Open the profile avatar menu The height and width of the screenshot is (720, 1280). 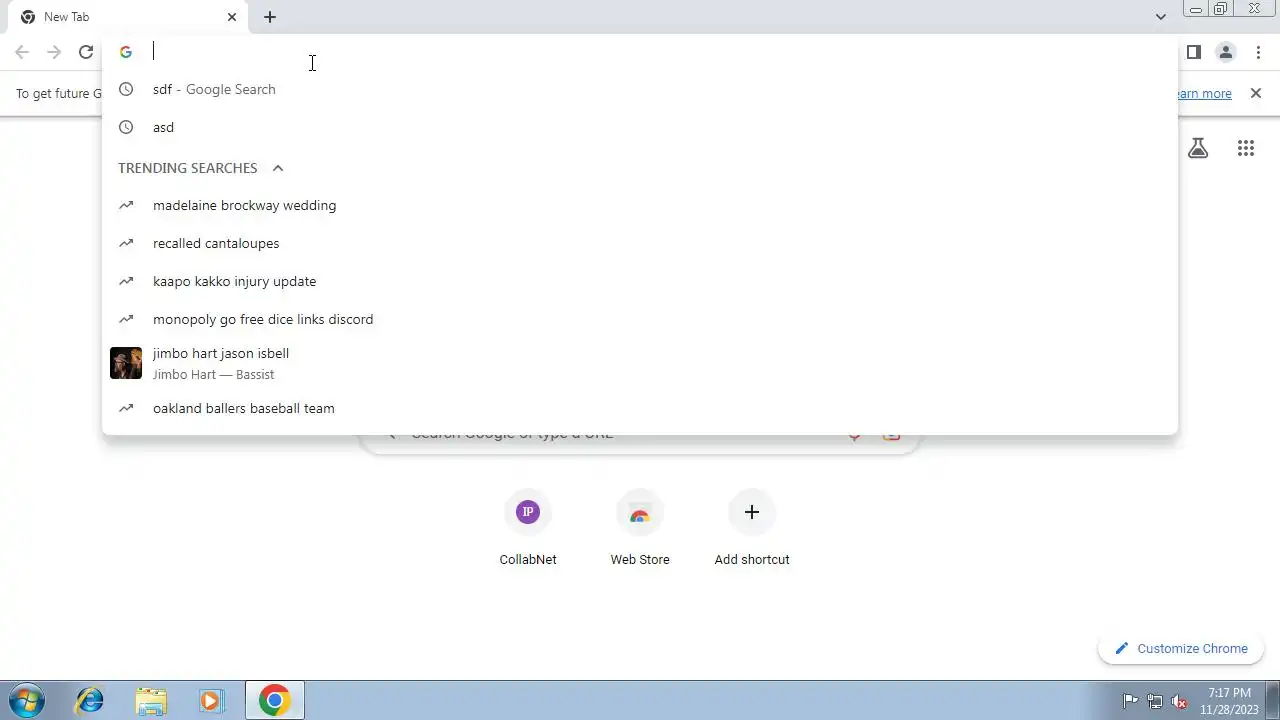coord(1225,52)
